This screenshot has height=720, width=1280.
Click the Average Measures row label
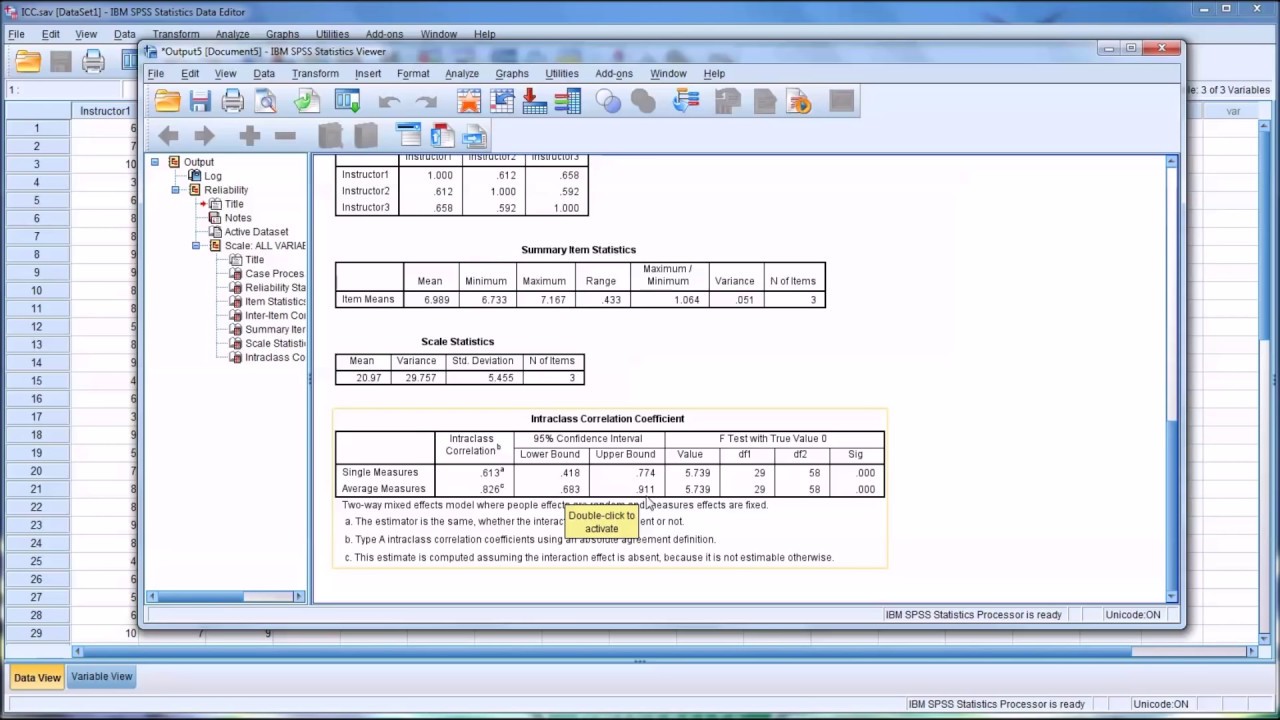click(x=384, y=489)
